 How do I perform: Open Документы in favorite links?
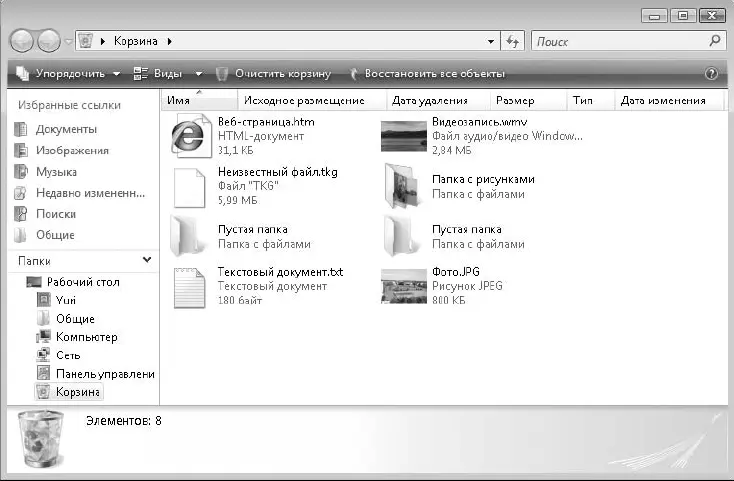tap(66, 130)
